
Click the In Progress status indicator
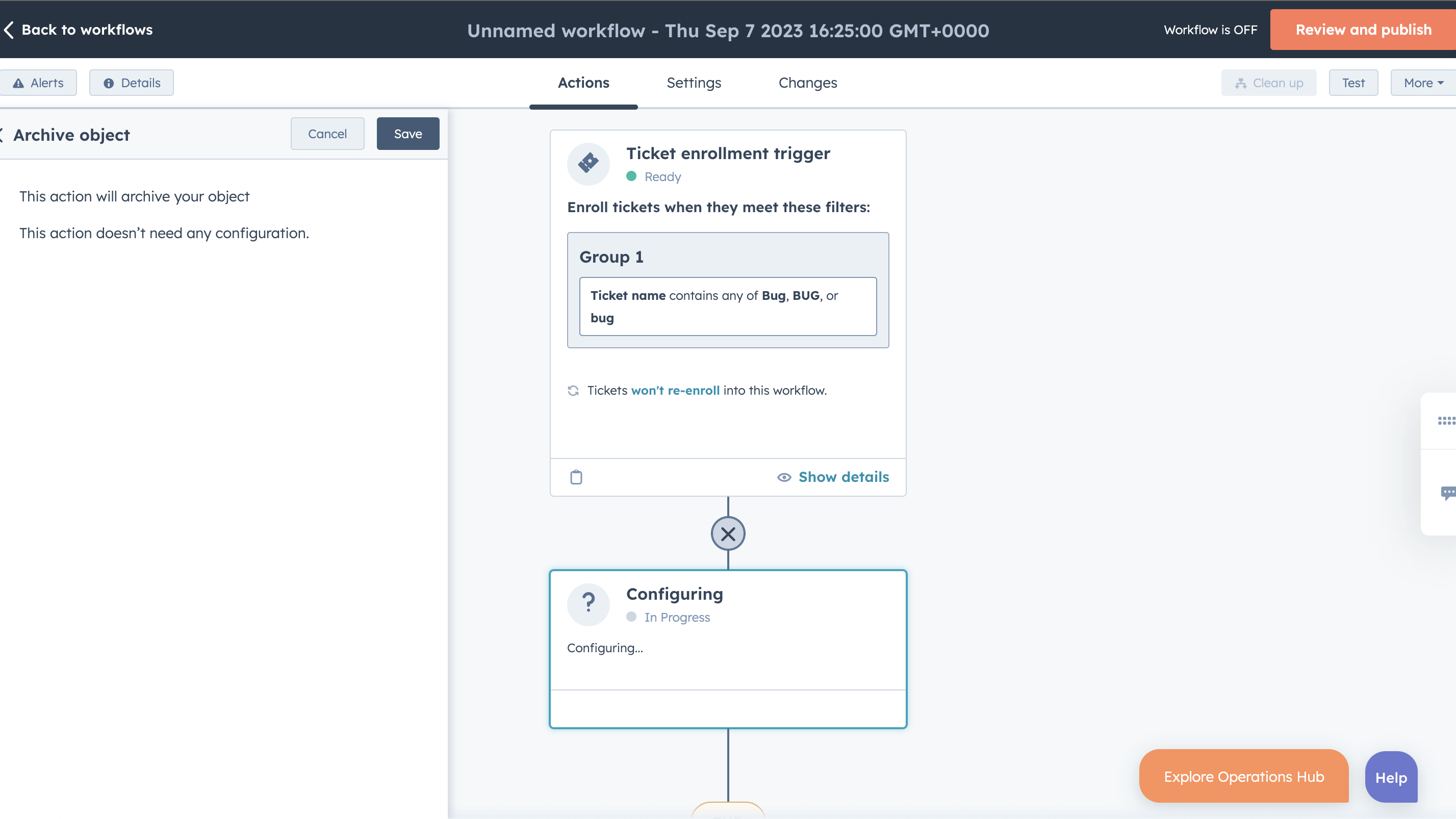[631, 617]
